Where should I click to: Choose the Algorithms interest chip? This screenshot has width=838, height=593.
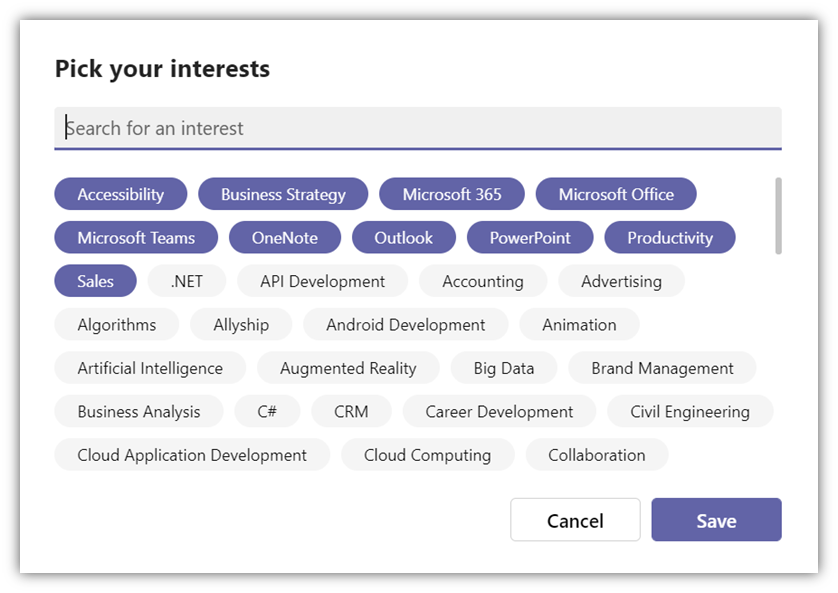click(x=117, y=325)
